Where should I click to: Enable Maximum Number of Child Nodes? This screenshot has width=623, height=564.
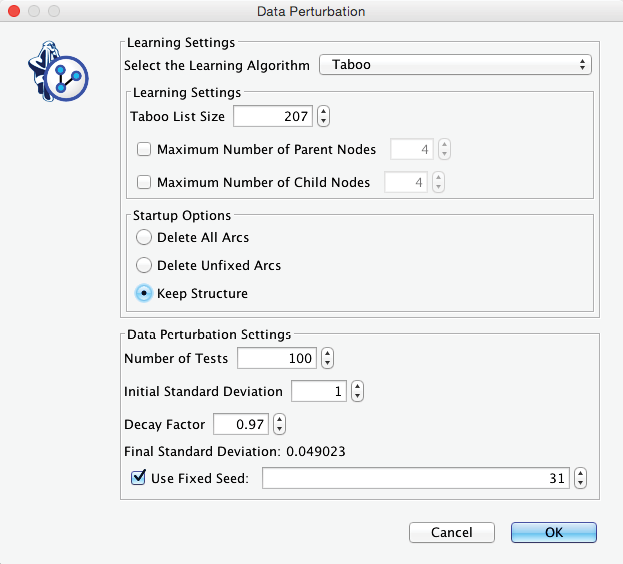(x=144, y=182)
